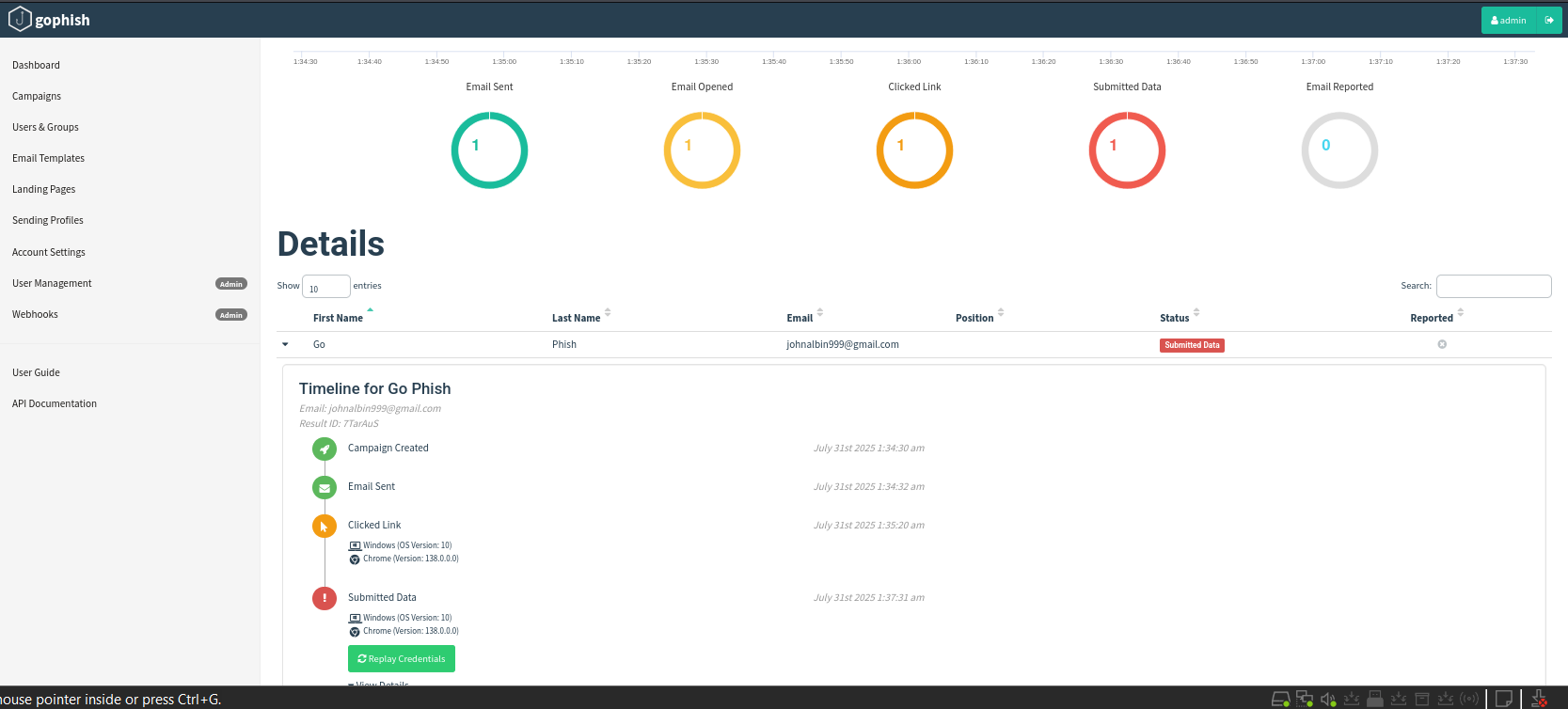Go to Campaigns in the sidebar
Screen dimensions: 1568x709
37,96
